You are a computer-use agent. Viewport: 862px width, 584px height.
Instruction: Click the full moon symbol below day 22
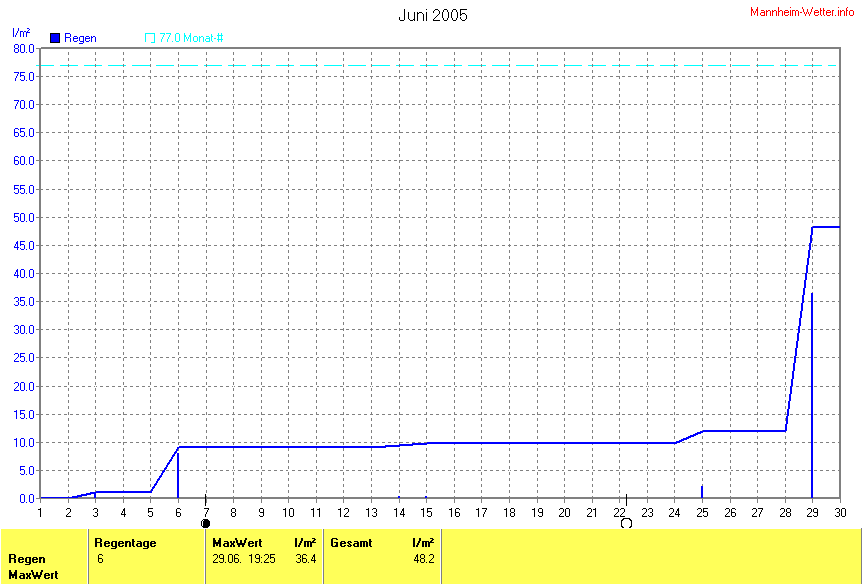click(627, 523)
